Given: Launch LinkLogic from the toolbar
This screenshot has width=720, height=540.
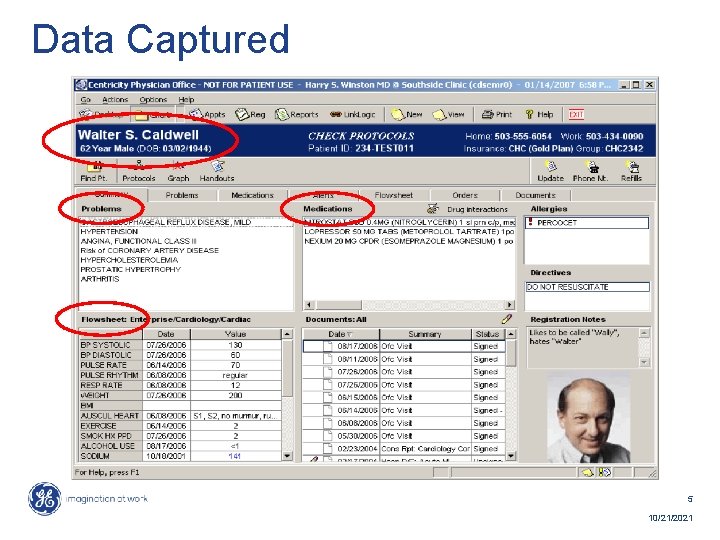Looking at the screenshot, I should (353, 114).
